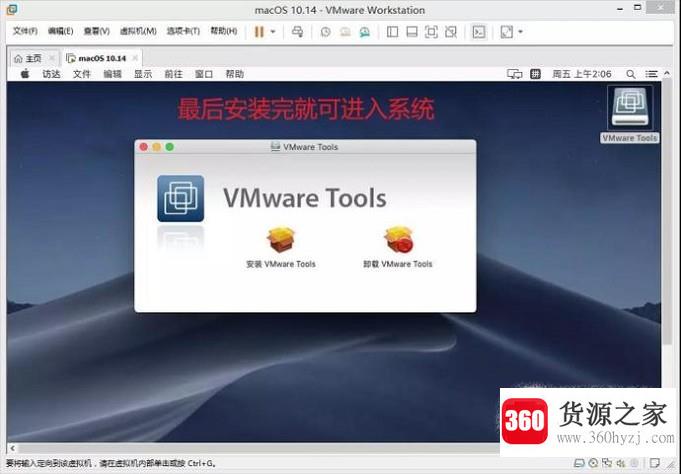Click the pause virtual machine toolbar button
681x474 pixels.
(x=259, y=32)
